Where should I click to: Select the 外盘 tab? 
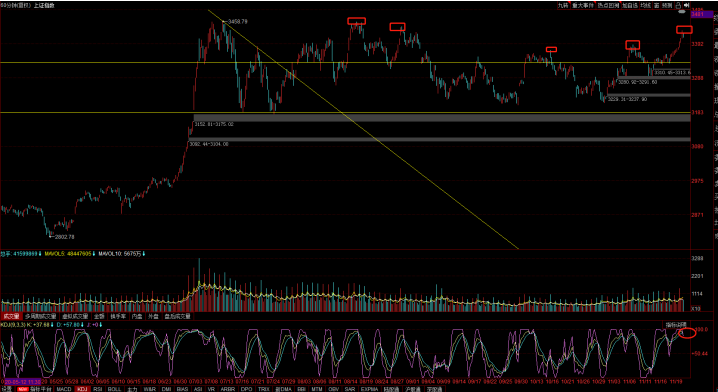pyautogui.click(x=153, y=316)
